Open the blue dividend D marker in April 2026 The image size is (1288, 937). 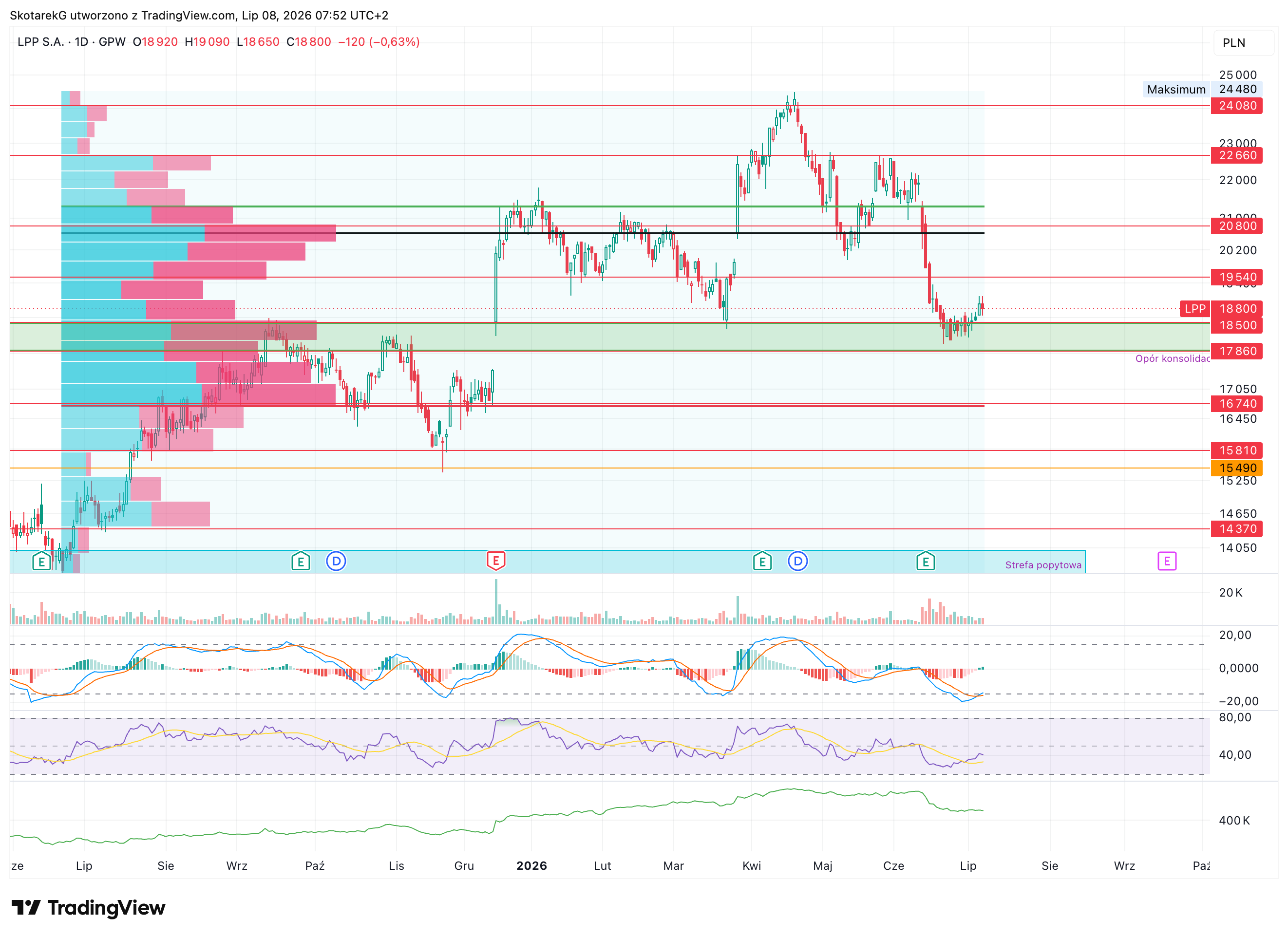798,561
